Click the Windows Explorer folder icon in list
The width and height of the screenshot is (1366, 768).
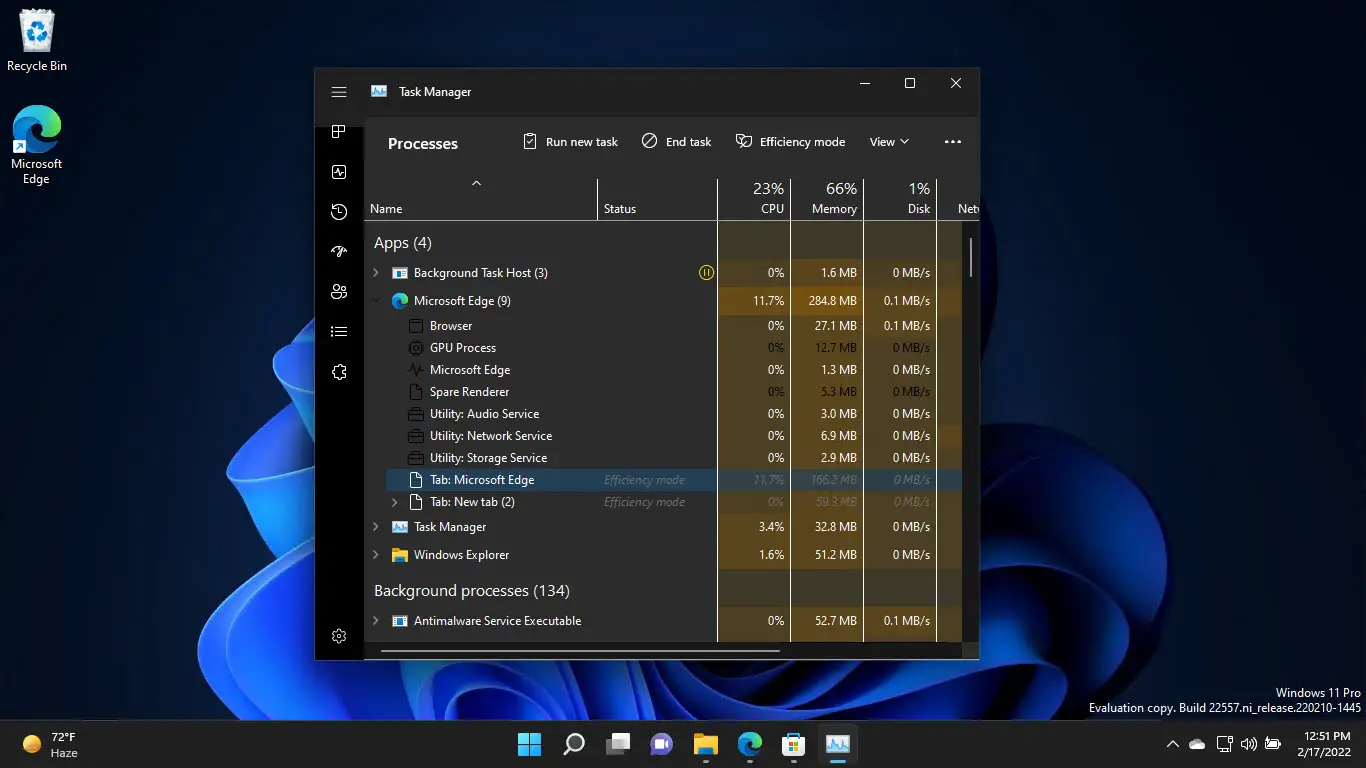click(400, 555)
